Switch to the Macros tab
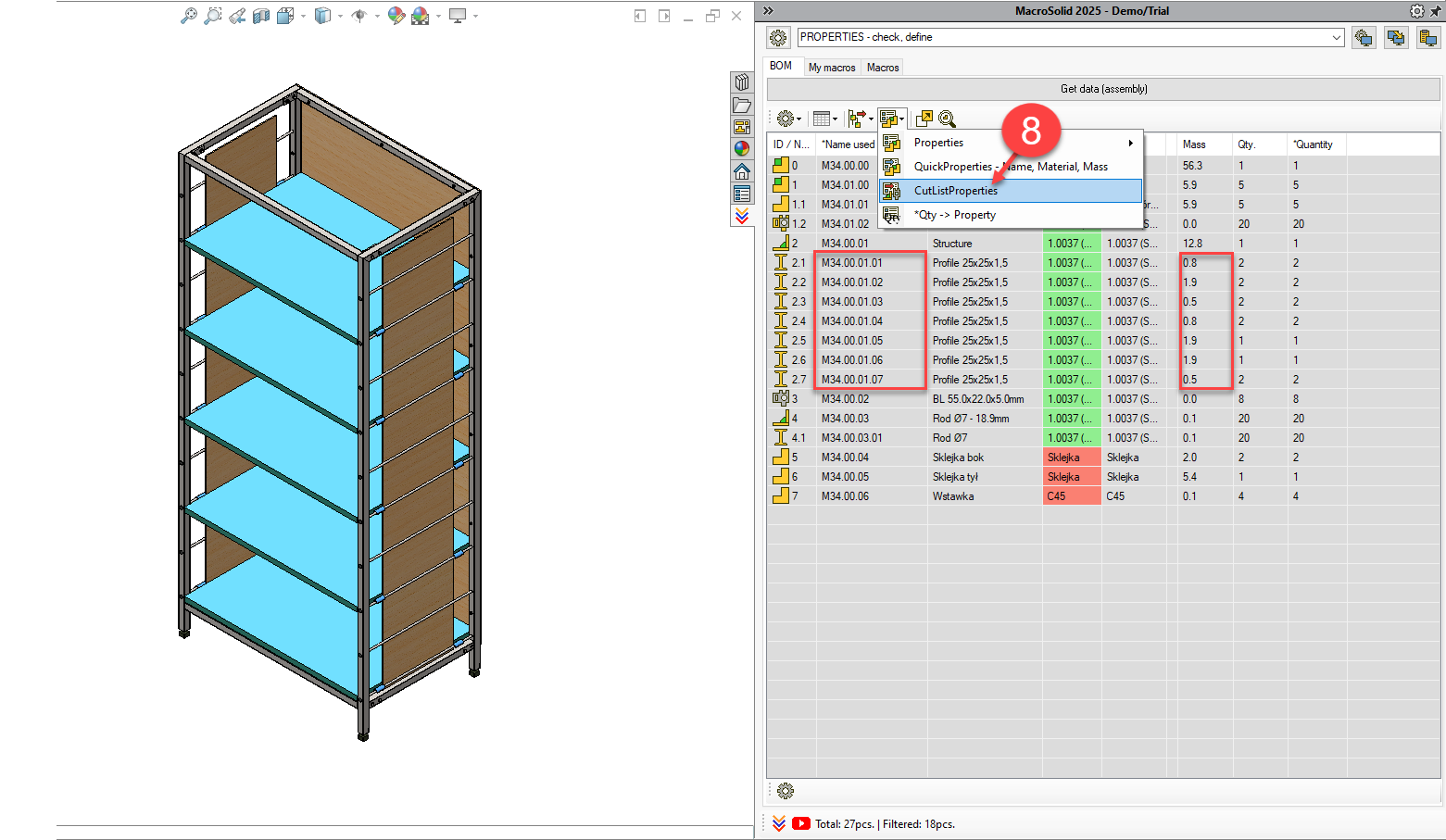The width and height of the screenshot is (1446, 840). [883, 68]
